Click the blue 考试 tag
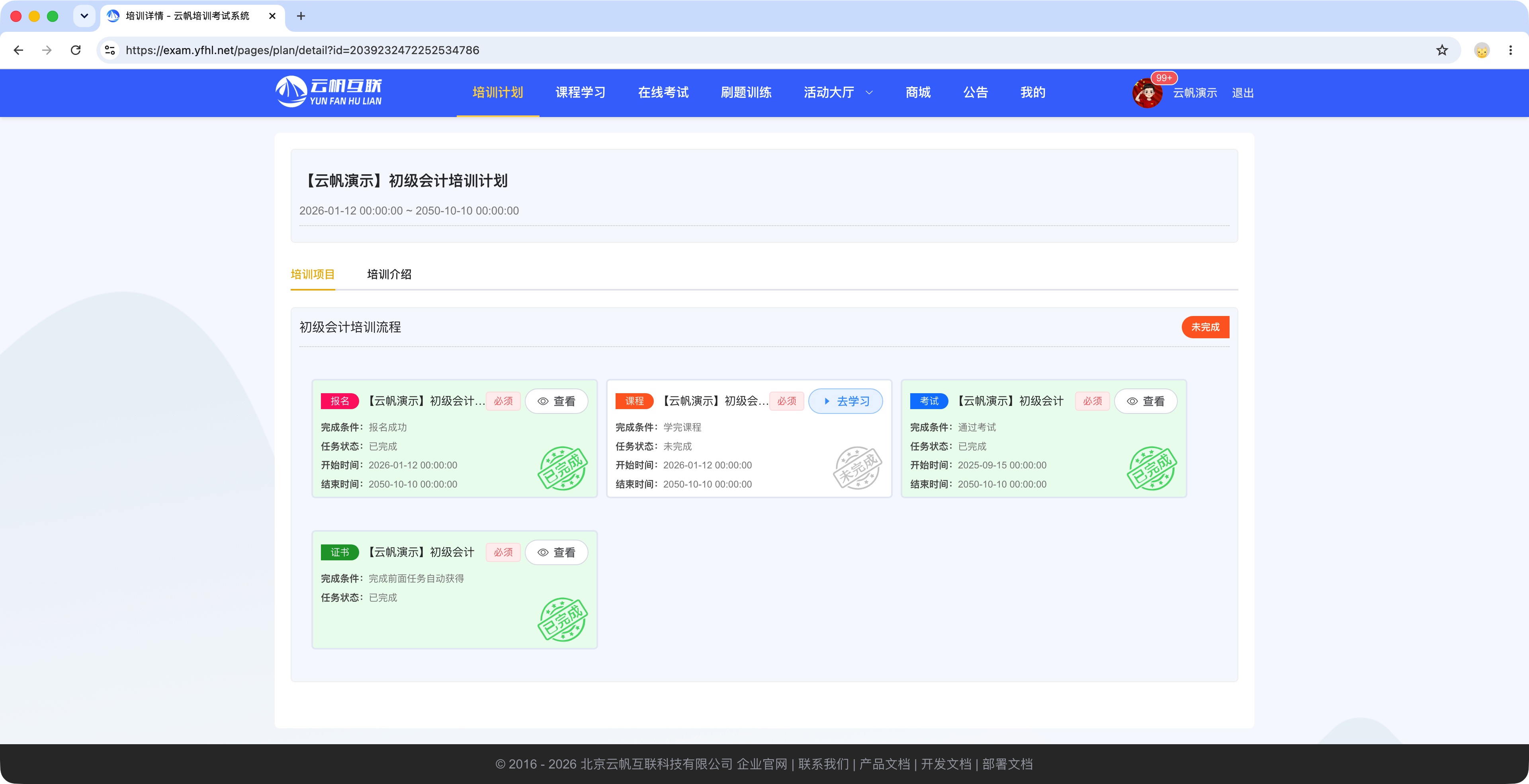 pos(929,402)
